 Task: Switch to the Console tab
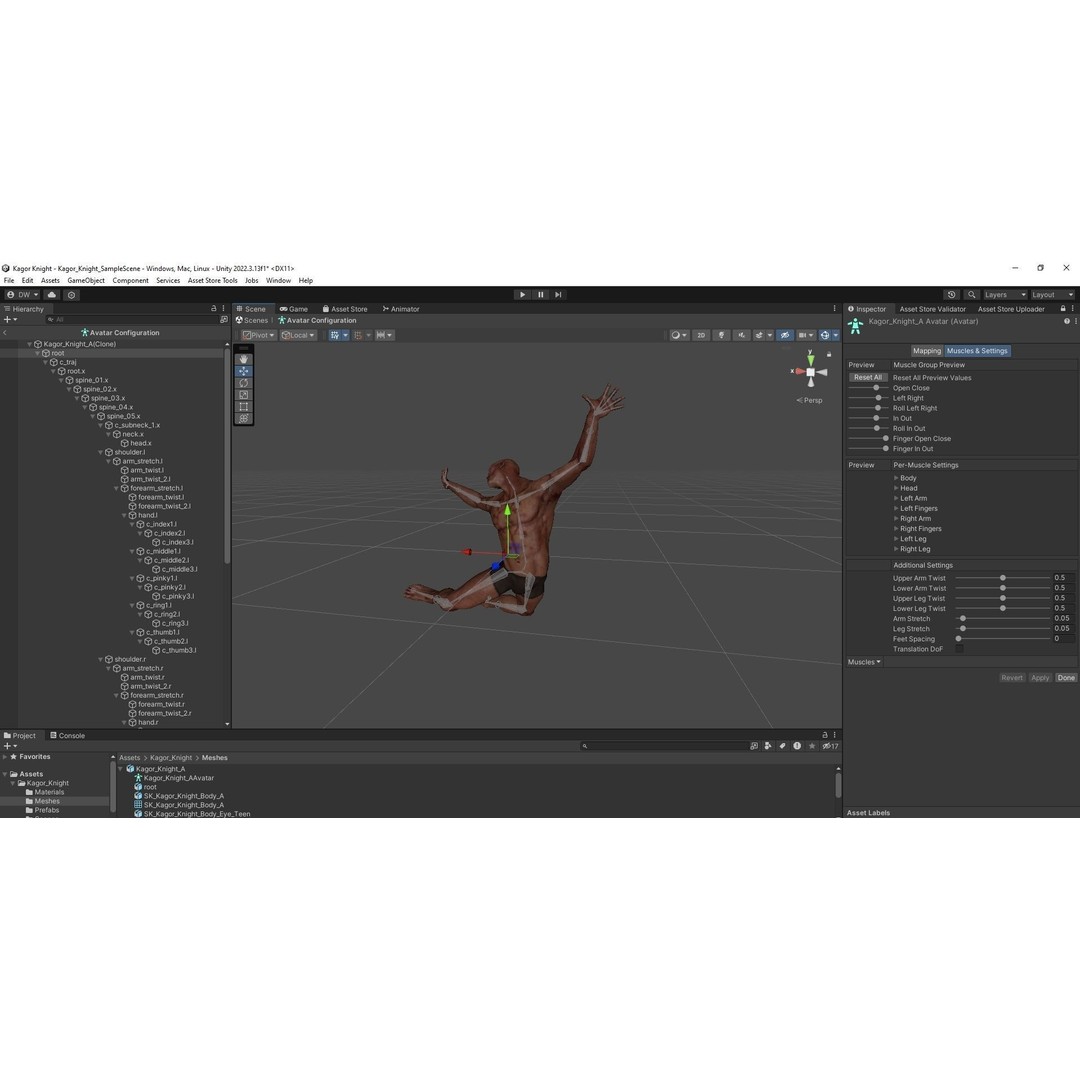point(68,736)
